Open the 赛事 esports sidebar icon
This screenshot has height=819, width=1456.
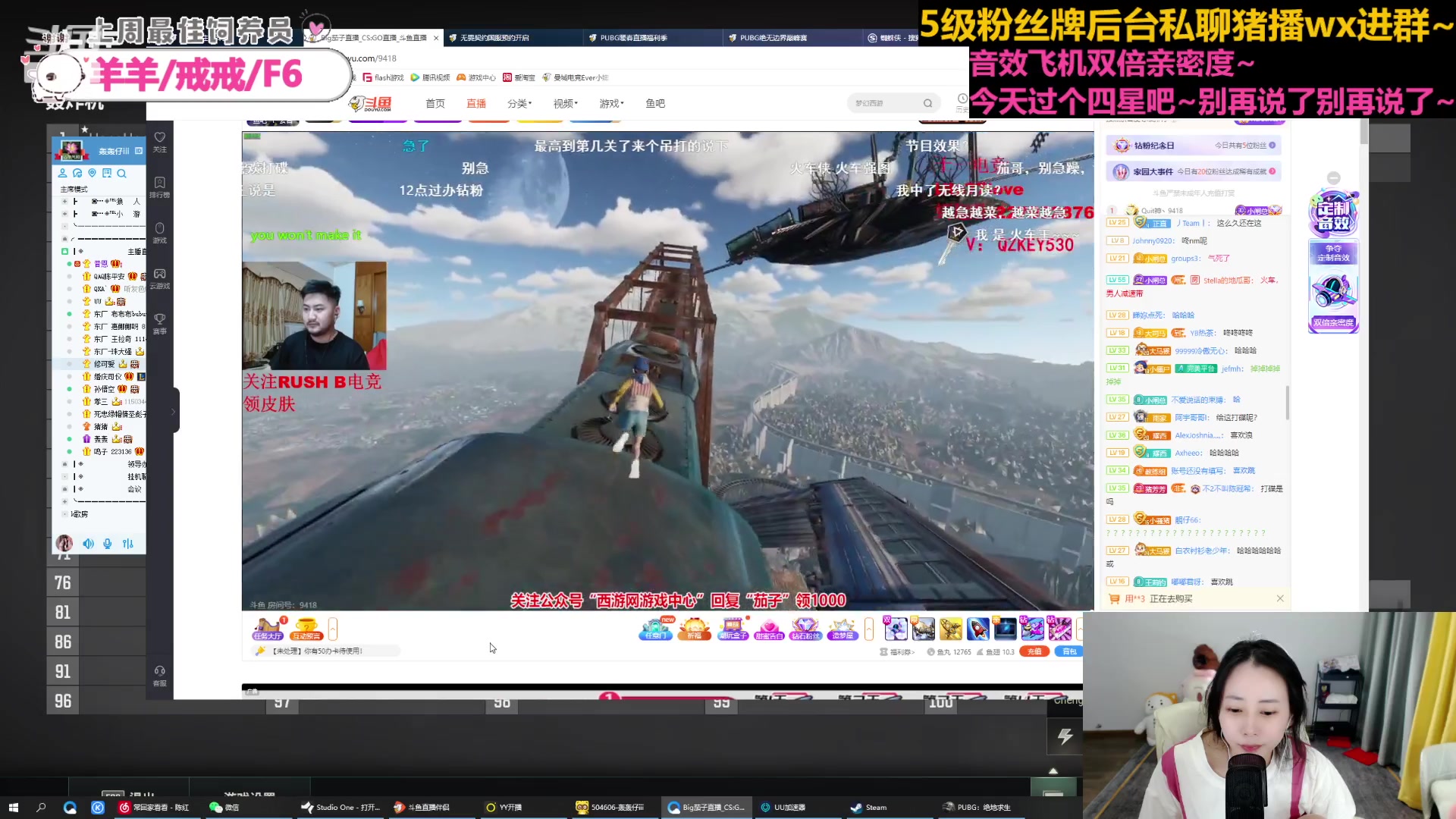pyautogui.click(x=159, y=322)
